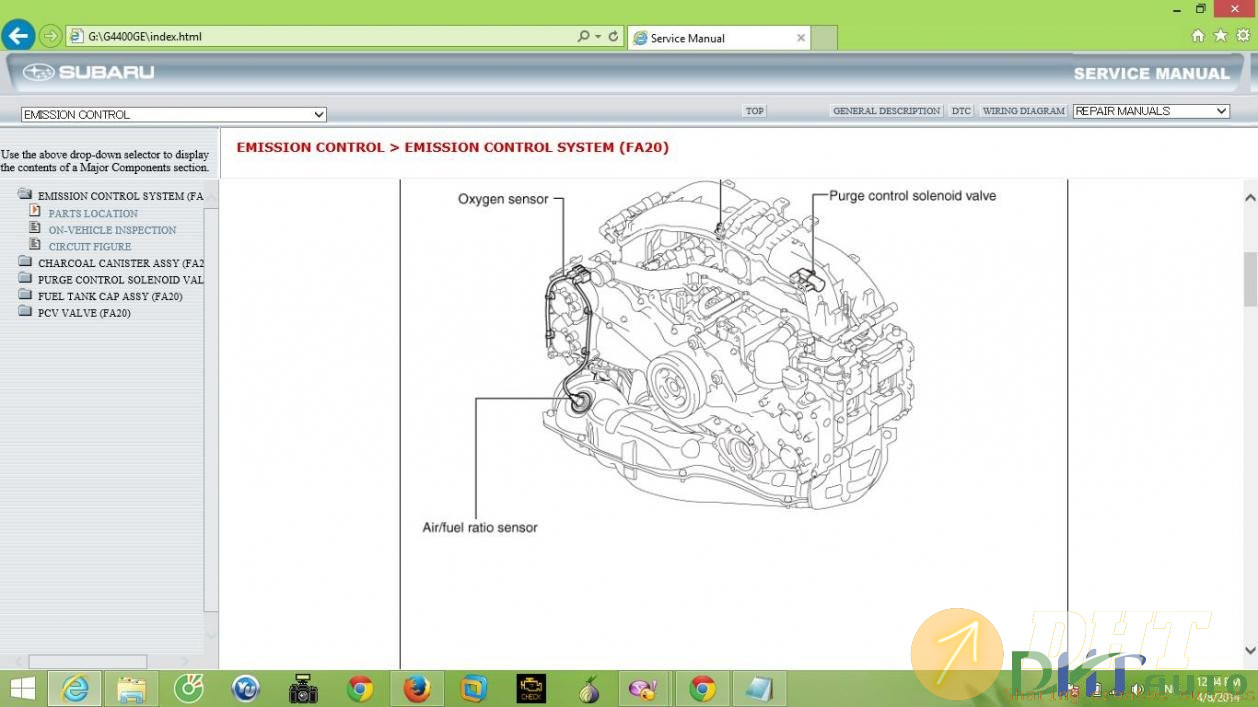Open a new browser tab
The width and height of the screenshot is (1258, 707).
[x=824, y=38]
